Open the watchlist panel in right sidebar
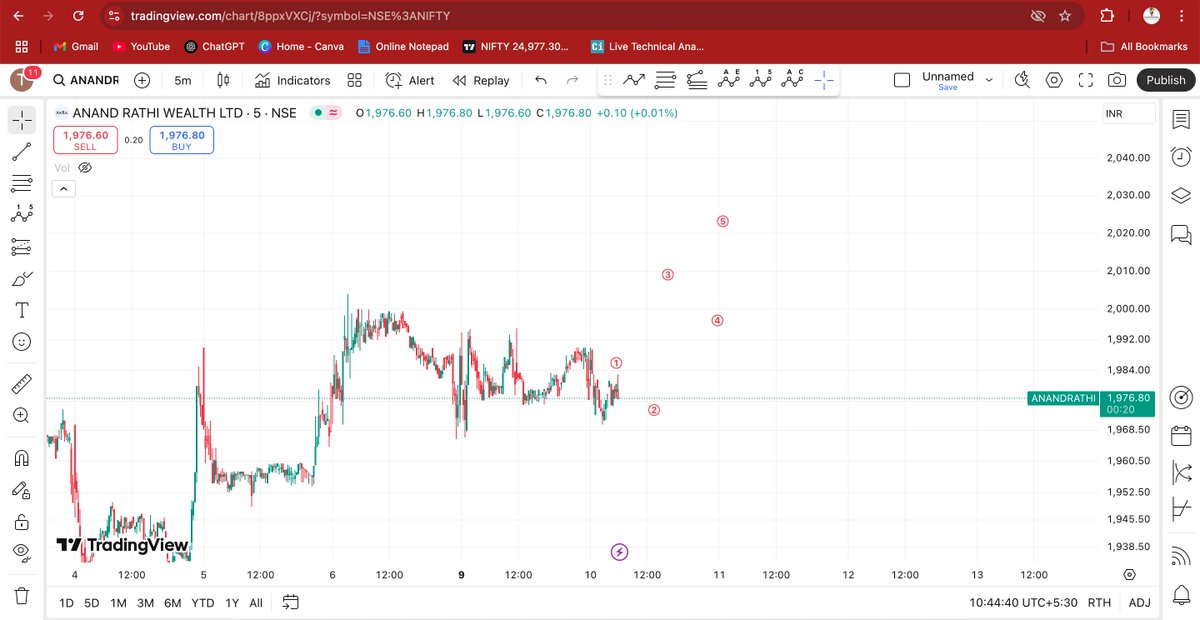1200x620 pixels. (1180, 119)
